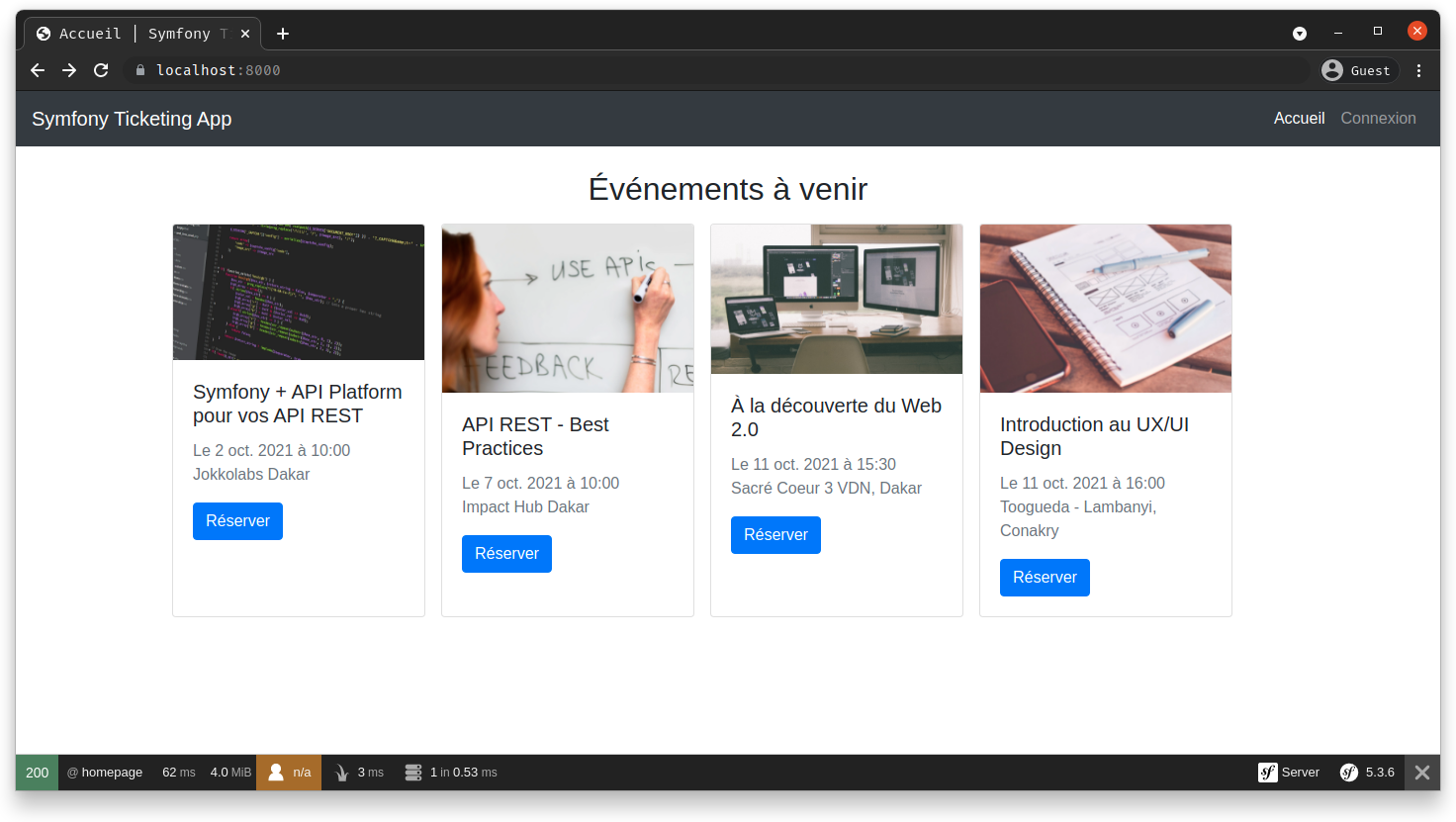Click the Twig render time icon
1456x822 pixels.
pos(342,773)
